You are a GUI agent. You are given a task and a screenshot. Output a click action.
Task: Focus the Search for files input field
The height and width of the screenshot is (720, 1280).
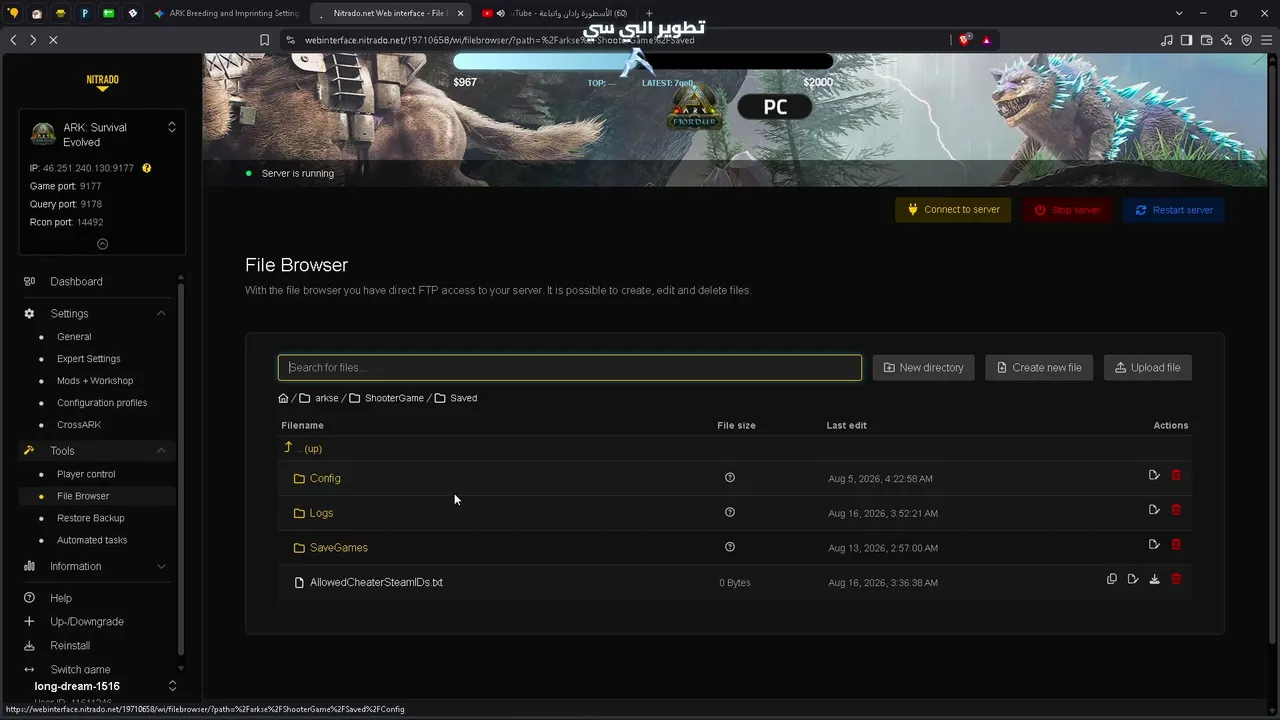coord(570,368)
